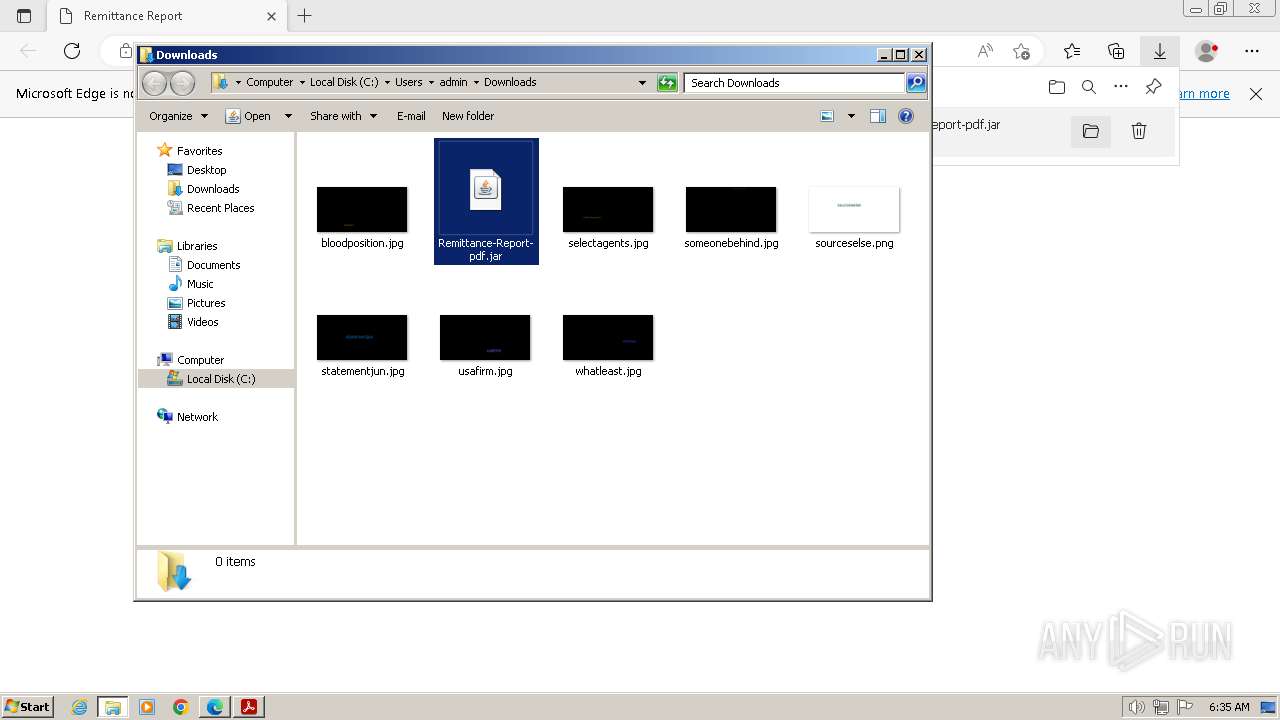The height and width of the screenshot is (720, 1280).
Task: Open Downloads in navigation pane
Action: 213,189
